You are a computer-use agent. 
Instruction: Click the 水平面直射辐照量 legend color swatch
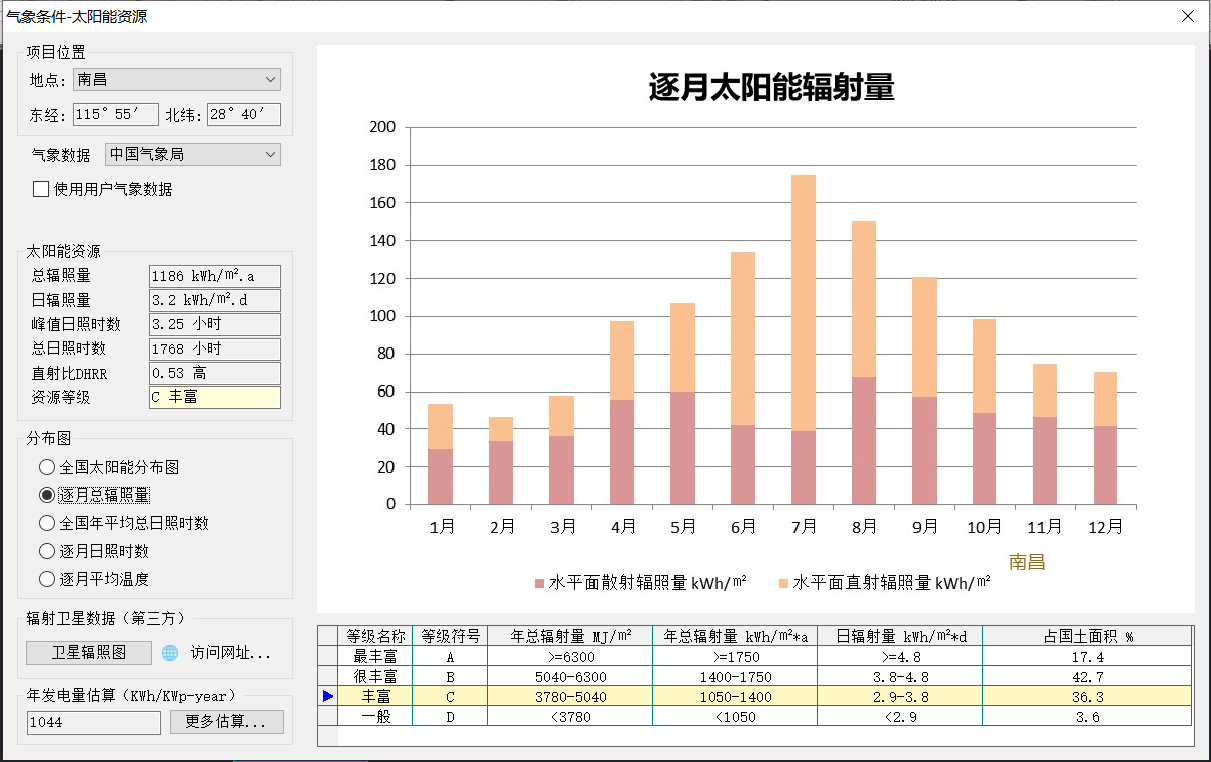(783, 583)
